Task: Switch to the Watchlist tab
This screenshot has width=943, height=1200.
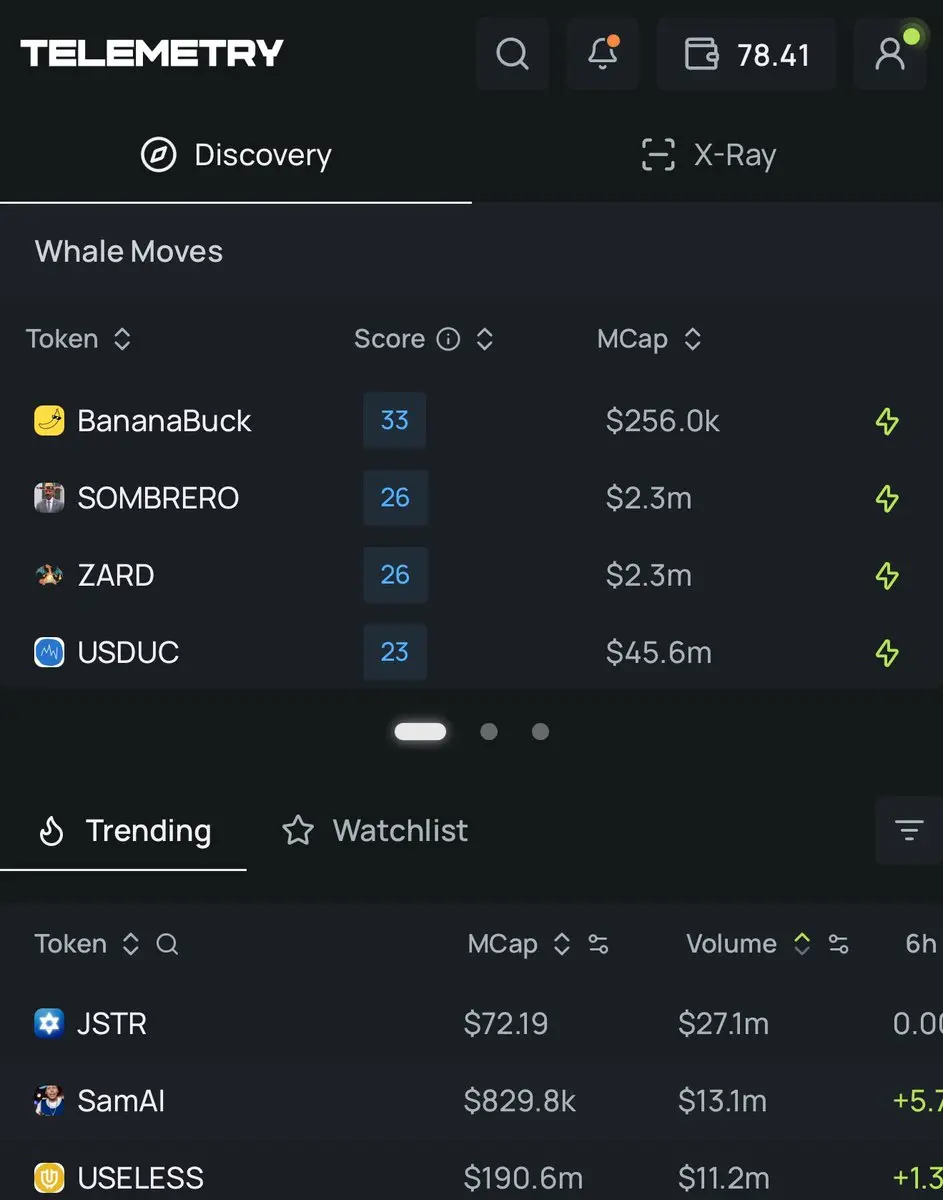Action: coord(375,830)
